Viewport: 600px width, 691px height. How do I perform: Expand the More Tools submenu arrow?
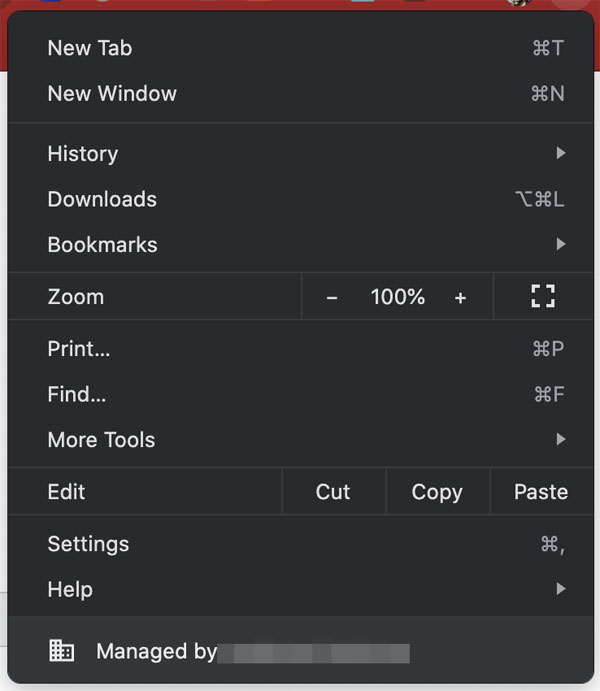pyautogui.click(x=560, y=439)
